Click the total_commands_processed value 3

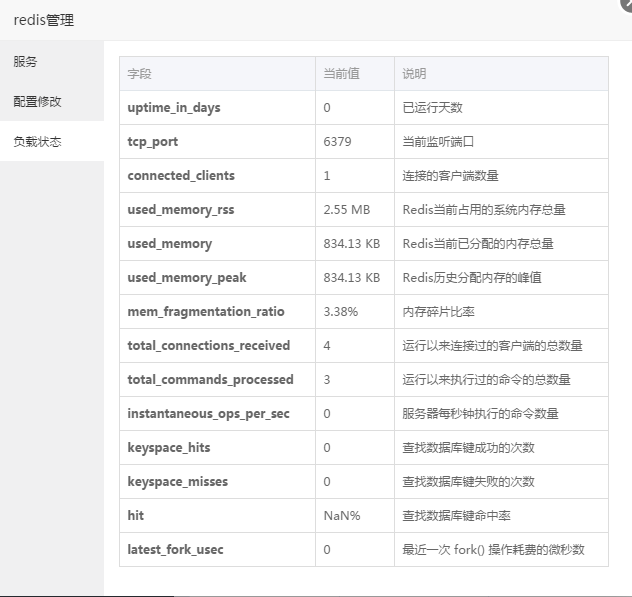click(327, 380)
